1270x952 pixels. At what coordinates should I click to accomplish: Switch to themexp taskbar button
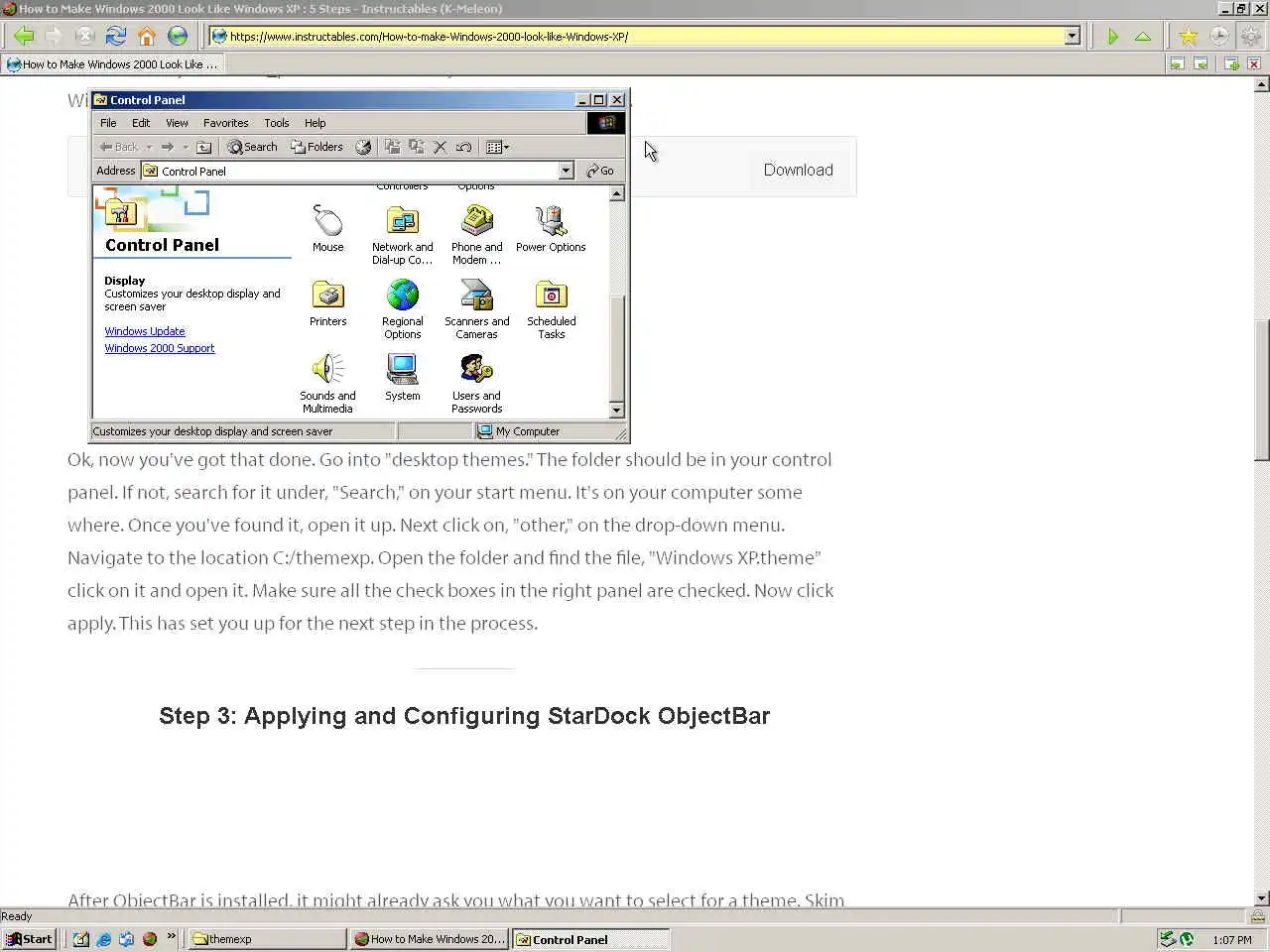pyautogui.click(x=267, y=939)
